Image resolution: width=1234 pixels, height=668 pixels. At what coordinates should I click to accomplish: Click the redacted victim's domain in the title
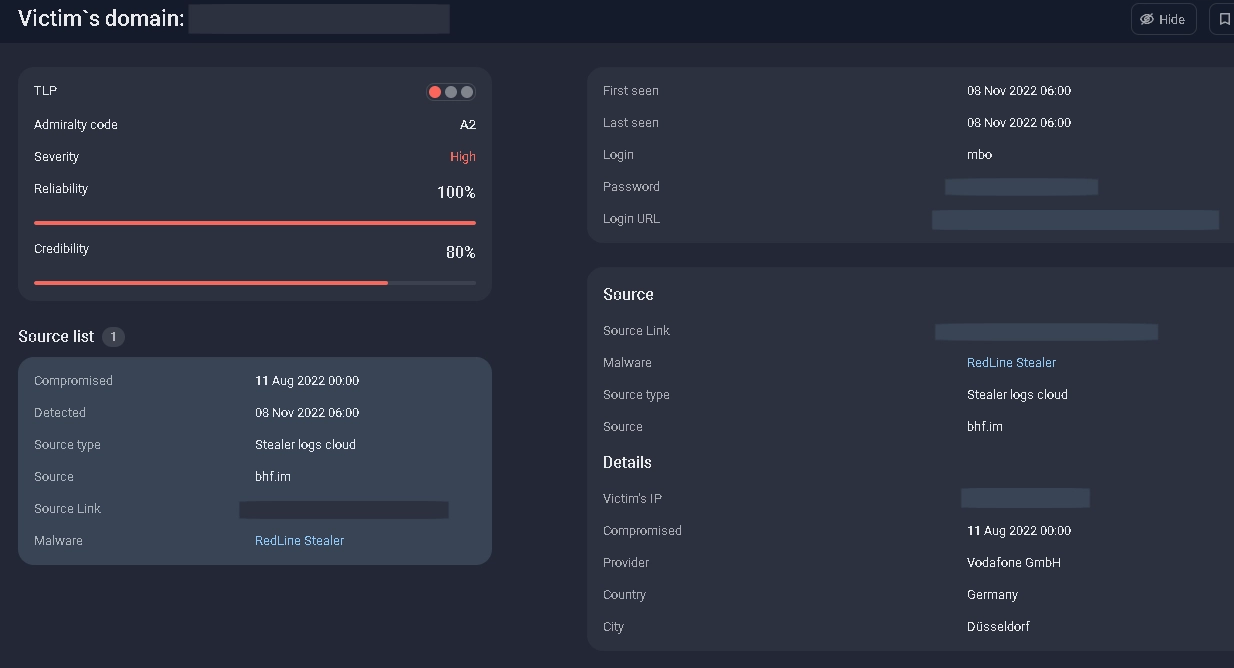tap(319, 19)
